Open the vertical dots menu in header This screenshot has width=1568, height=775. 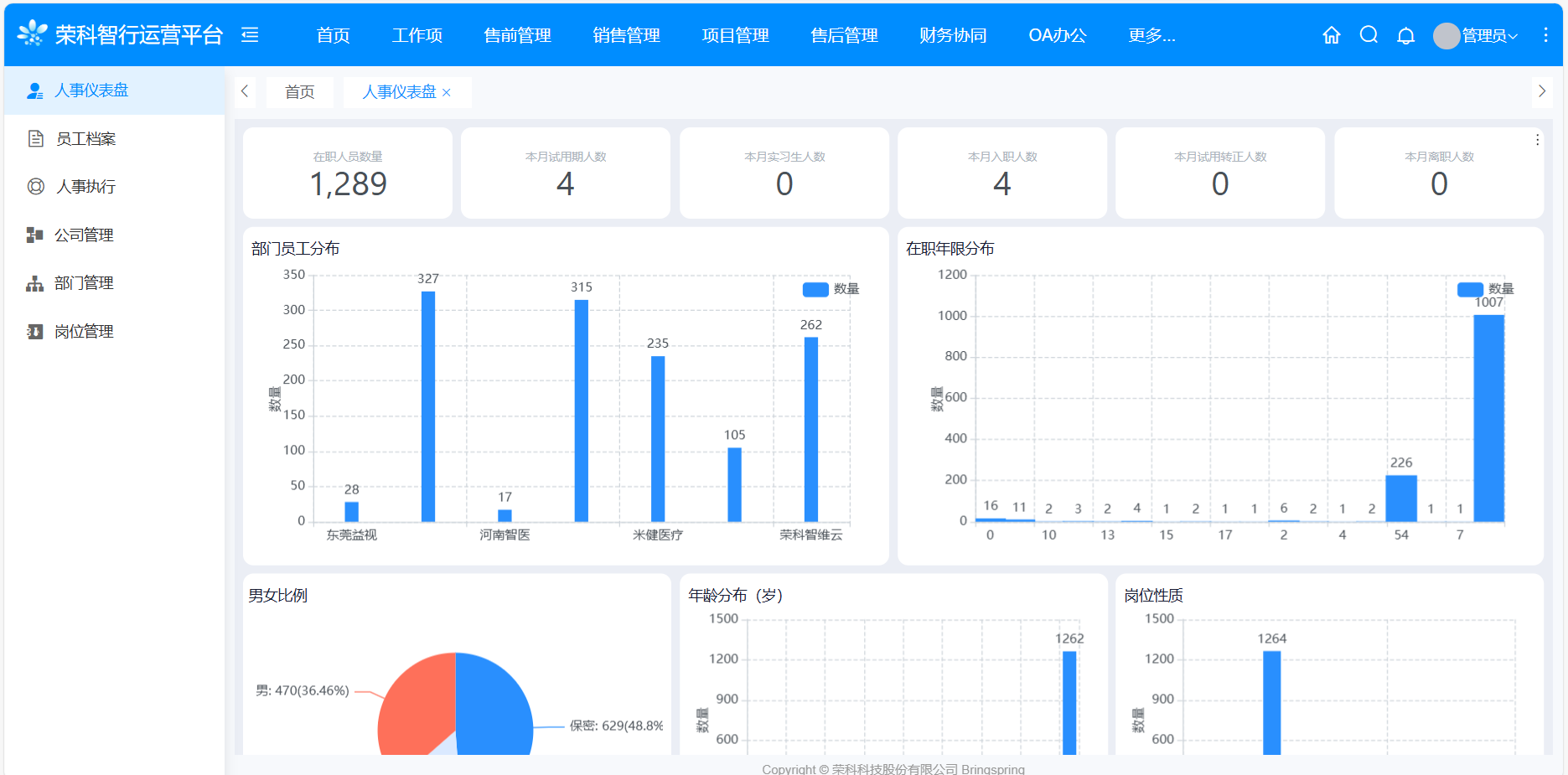click(x=1545, y=35)
